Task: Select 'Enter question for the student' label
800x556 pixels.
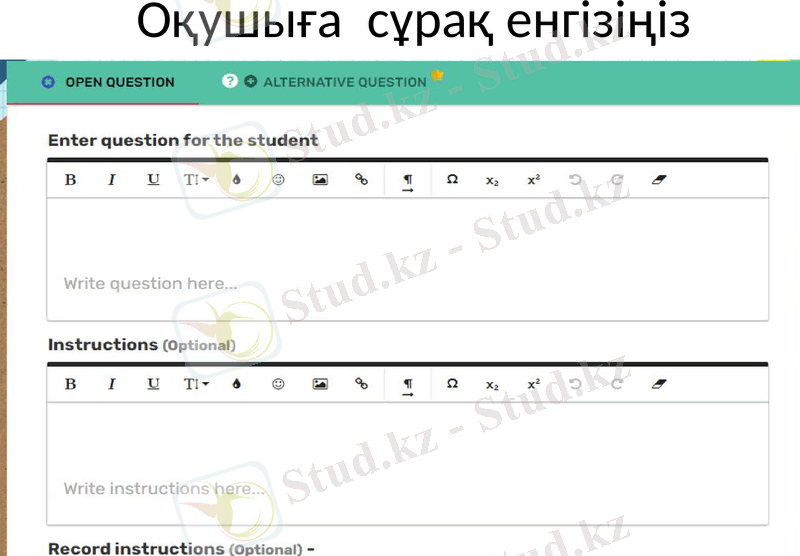Action: point(183,140)
